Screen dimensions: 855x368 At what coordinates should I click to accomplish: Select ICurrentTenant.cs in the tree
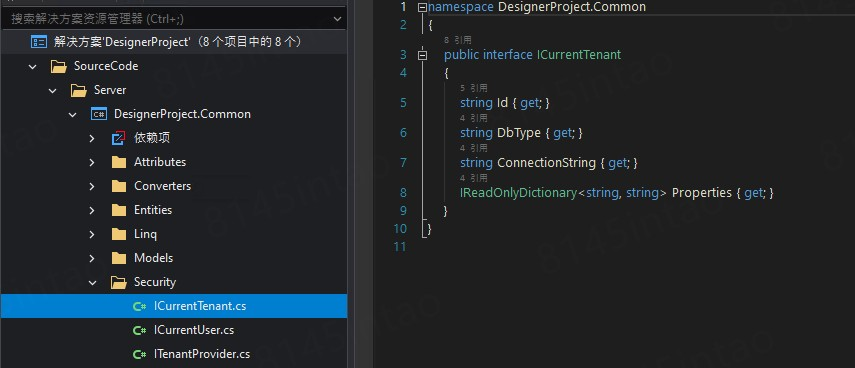click(173, 306)
